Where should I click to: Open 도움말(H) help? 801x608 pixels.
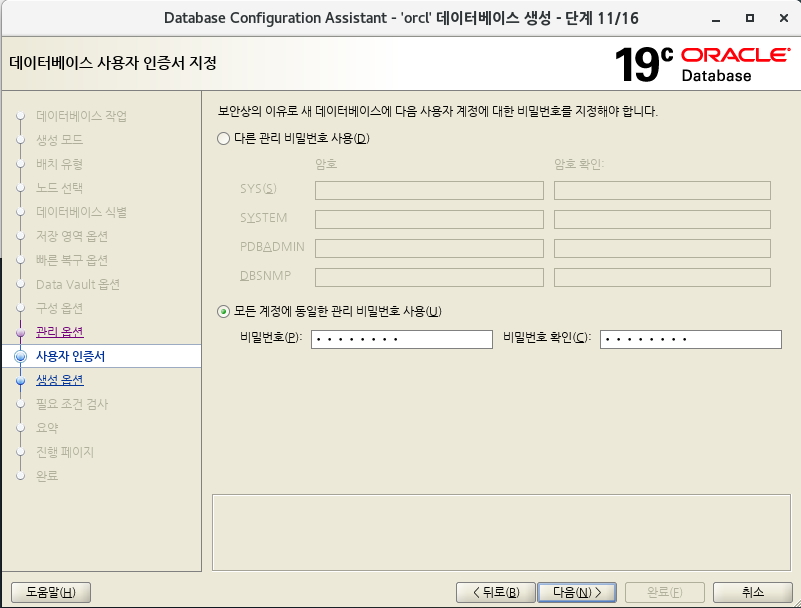[x=51, y=593]
